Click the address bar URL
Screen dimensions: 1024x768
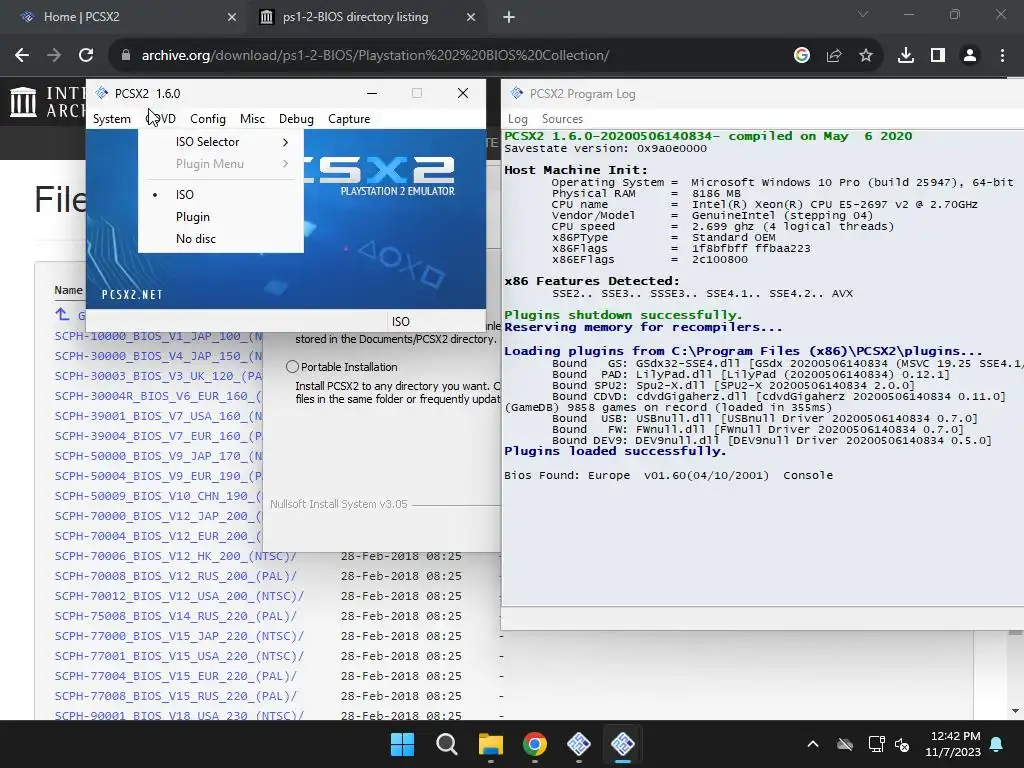pyautogui.click(x=376, y=56)
